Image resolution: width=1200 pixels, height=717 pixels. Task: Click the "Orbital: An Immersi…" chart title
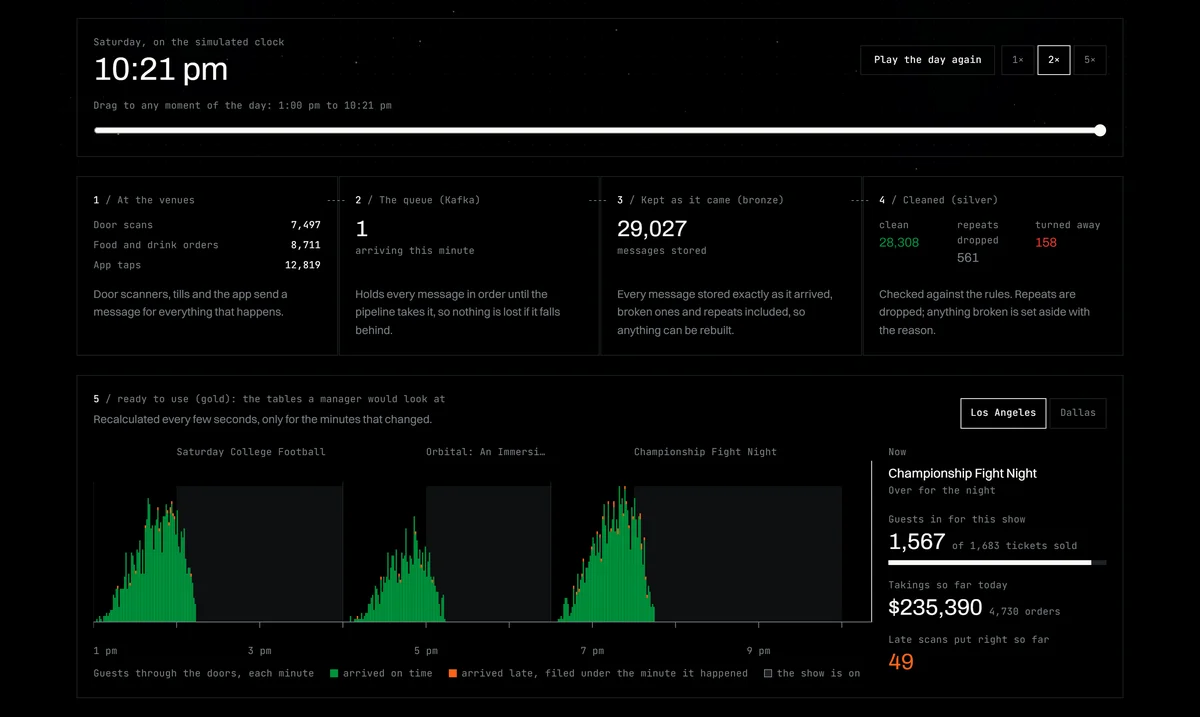click(486, 452)
